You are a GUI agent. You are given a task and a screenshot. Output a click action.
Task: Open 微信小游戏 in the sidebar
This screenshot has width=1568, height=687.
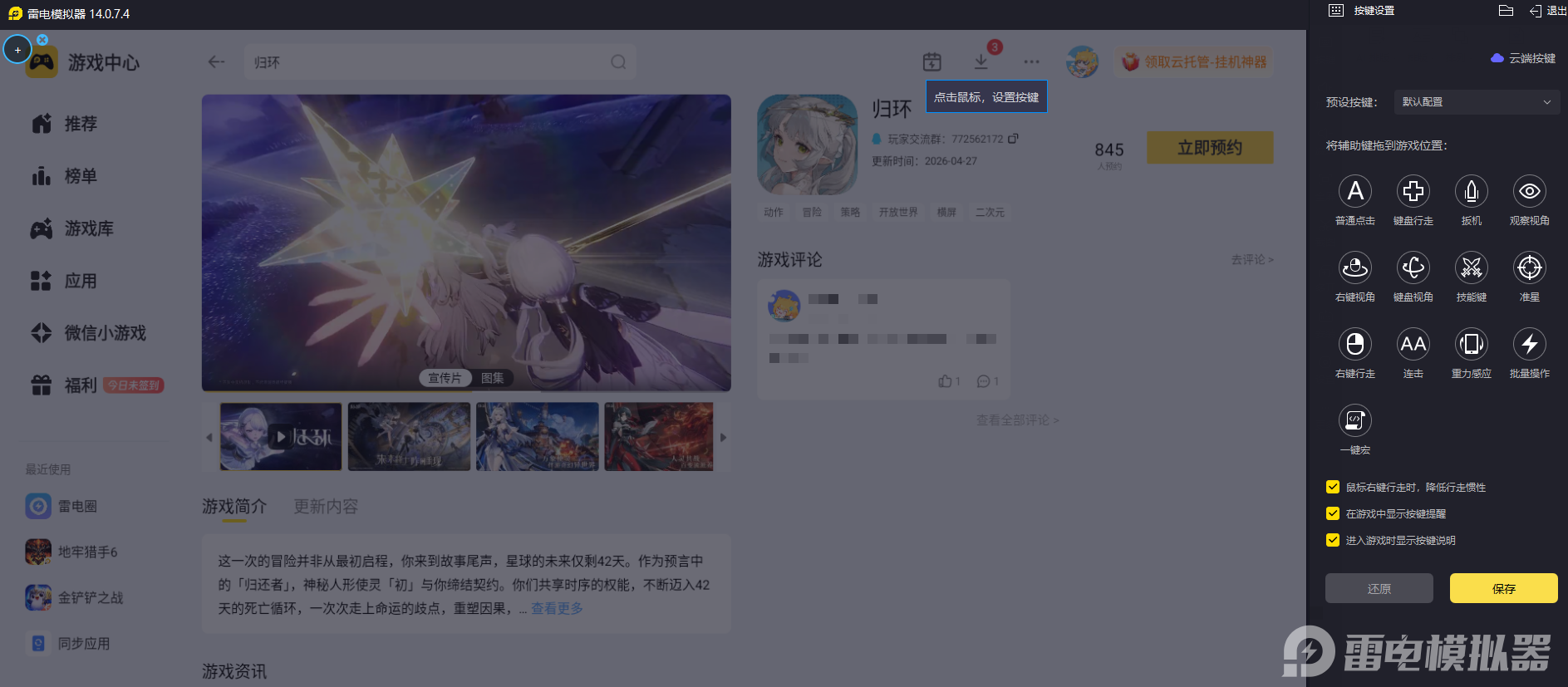(x=89, y=333)
